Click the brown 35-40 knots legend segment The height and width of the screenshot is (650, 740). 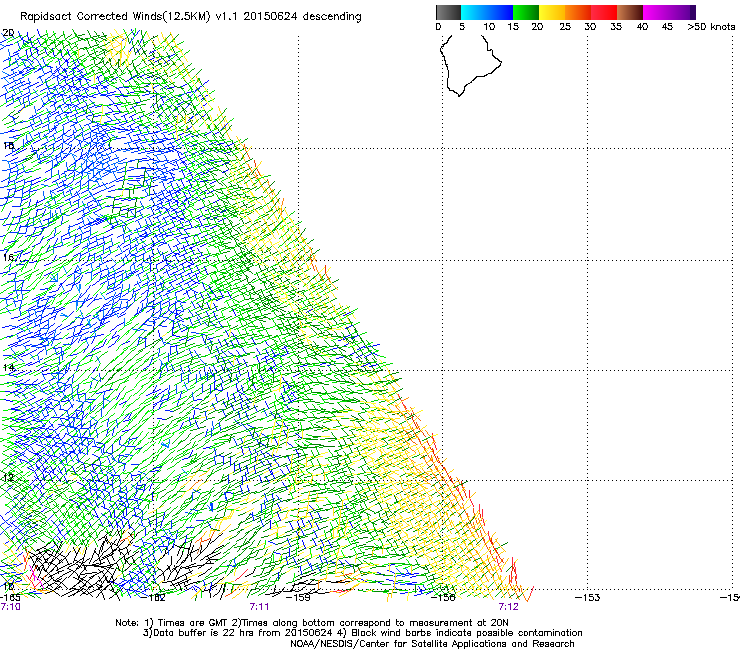(630, 12)
